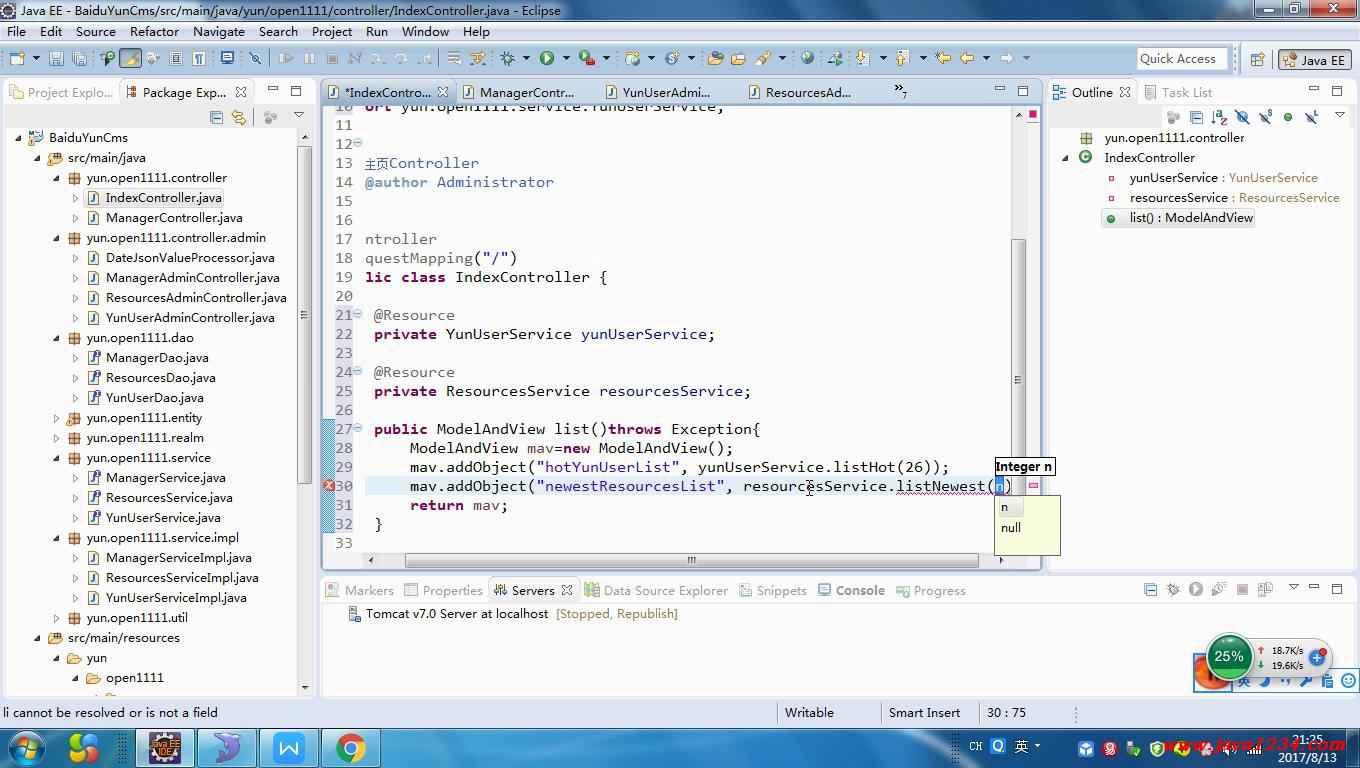Click the editor horizontal scrollbar
The height and width of the screenshot is (768, 1360).
click(x=691, y=560)
